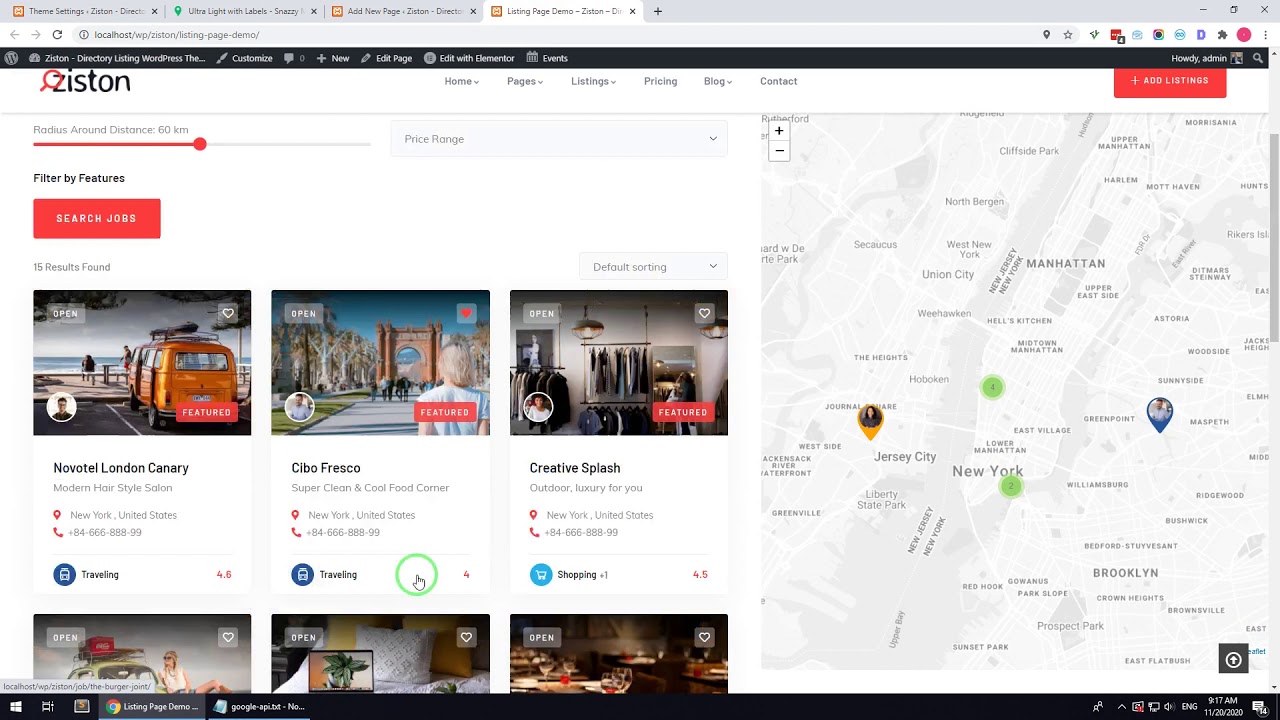Click the Traveling category icon on Cibo Fresco
1280x720 pixels.
point(302,575)
